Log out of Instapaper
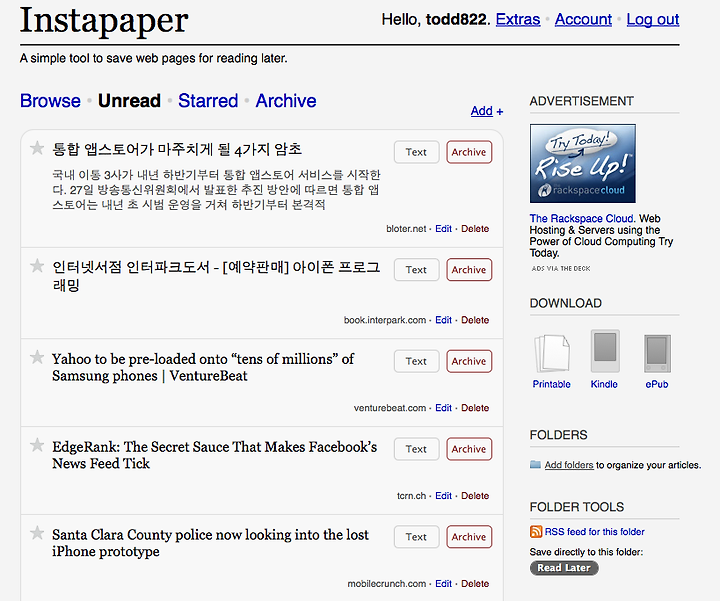This screenshot has width=720, height=601. pyautogui.click(x=652, y=19)
